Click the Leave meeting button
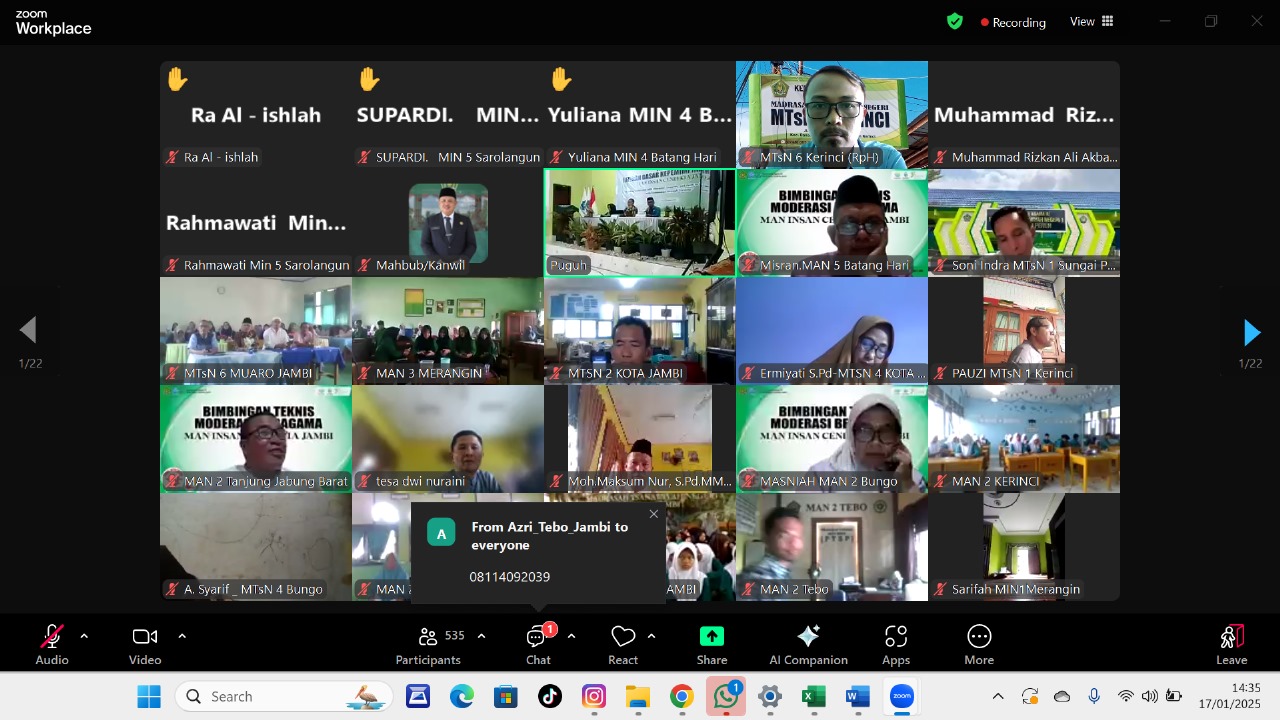The width and height of the screenshot is (1280, 720). (1231, 643)
